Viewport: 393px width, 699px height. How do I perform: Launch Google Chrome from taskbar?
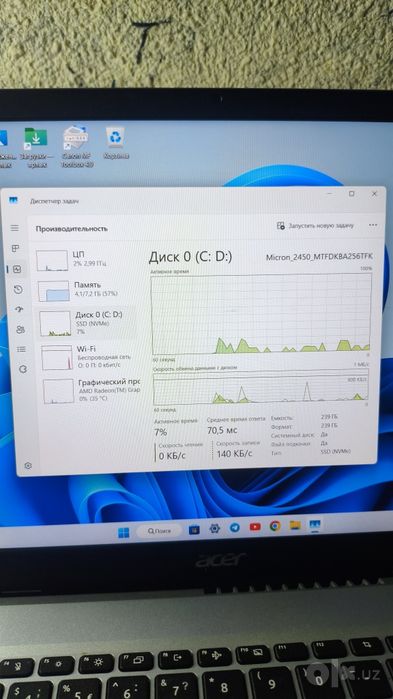pyautogui.click(x=275, y=526)
